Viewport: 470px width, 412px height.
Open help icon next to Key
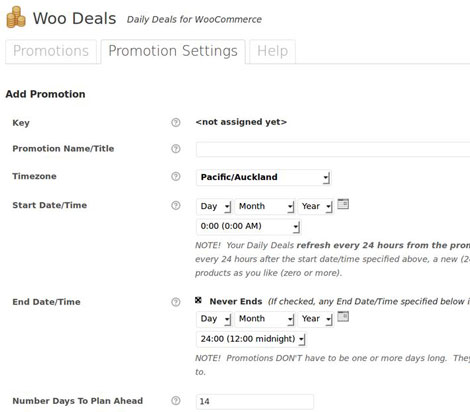coord(176,122)
